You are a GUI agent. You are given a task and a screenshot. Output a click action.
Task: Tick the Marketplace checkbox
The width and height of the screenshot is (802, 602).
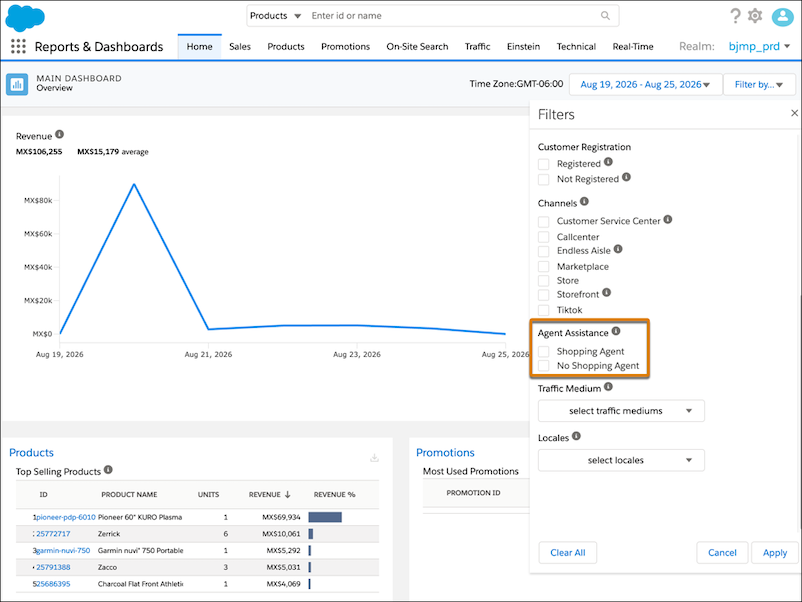tap(544, 267)
